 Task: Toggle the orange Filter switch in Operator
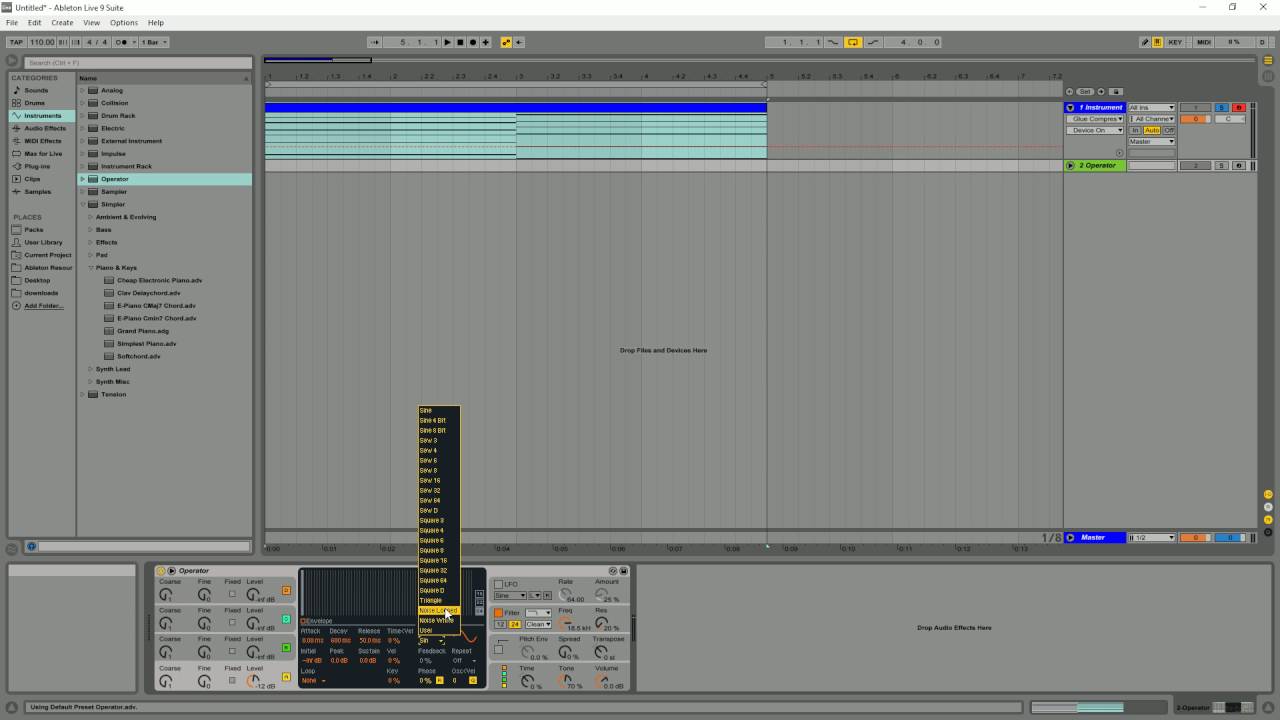pyautogui.click(x=499, y=613)
